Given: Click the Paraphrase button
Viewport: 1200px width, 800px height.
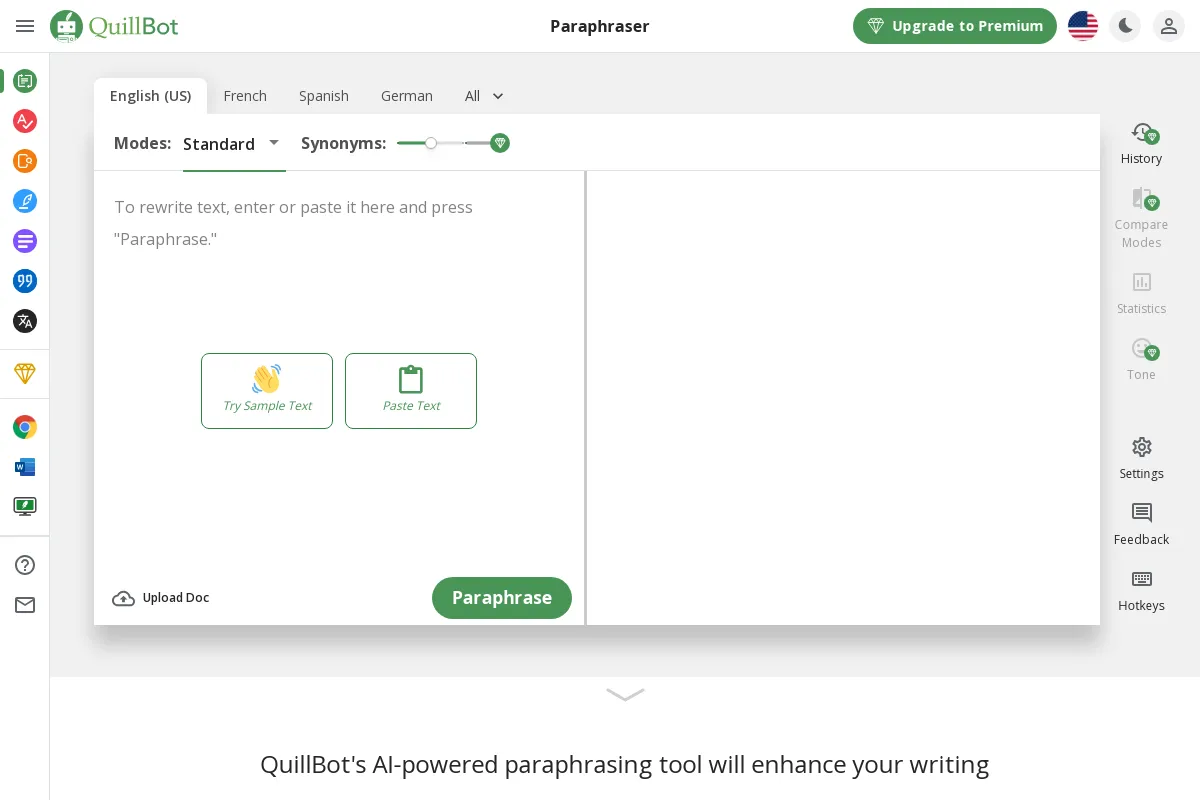Looking at the screenshot, I should [501, 598].
